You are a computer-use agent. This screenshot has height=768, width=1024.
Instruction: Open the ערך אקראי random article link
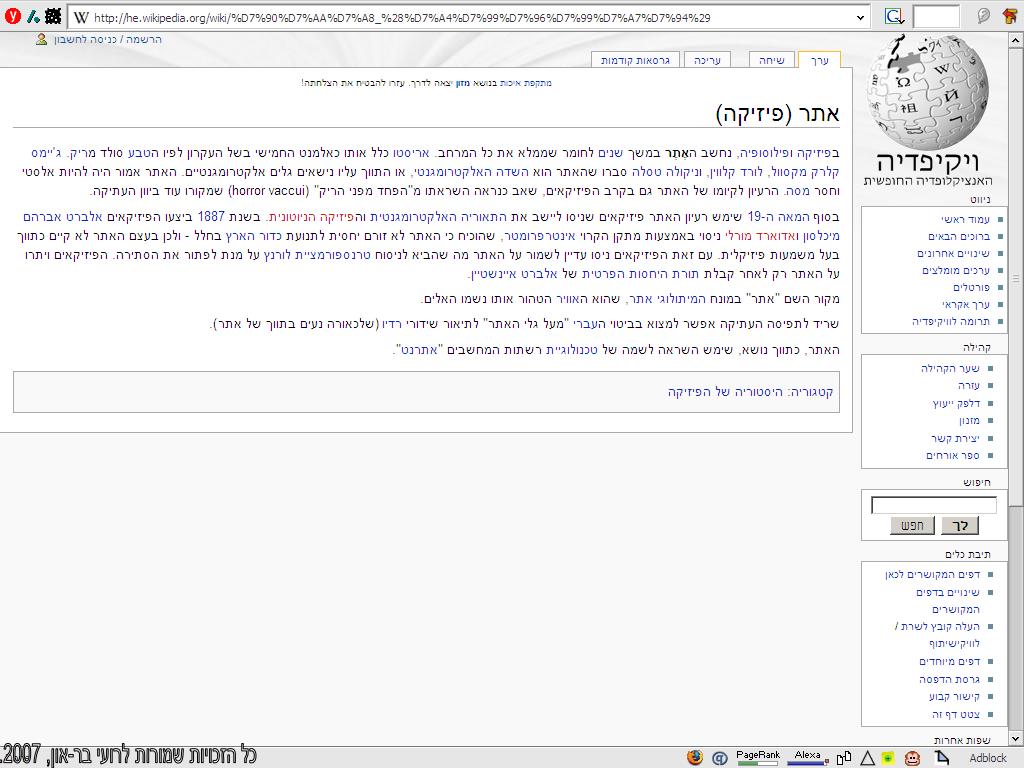click(966, 304)
